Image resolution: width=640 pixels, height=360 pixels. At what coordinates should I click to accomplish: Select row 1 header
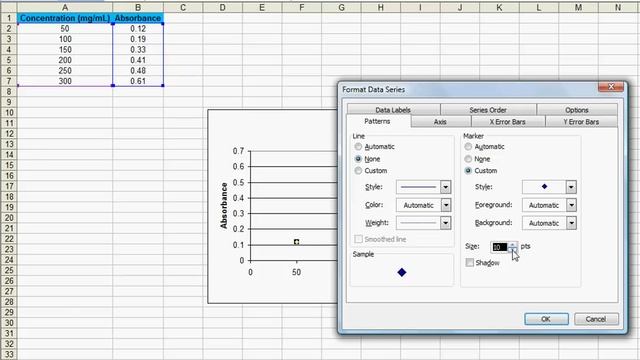point(9,18)
